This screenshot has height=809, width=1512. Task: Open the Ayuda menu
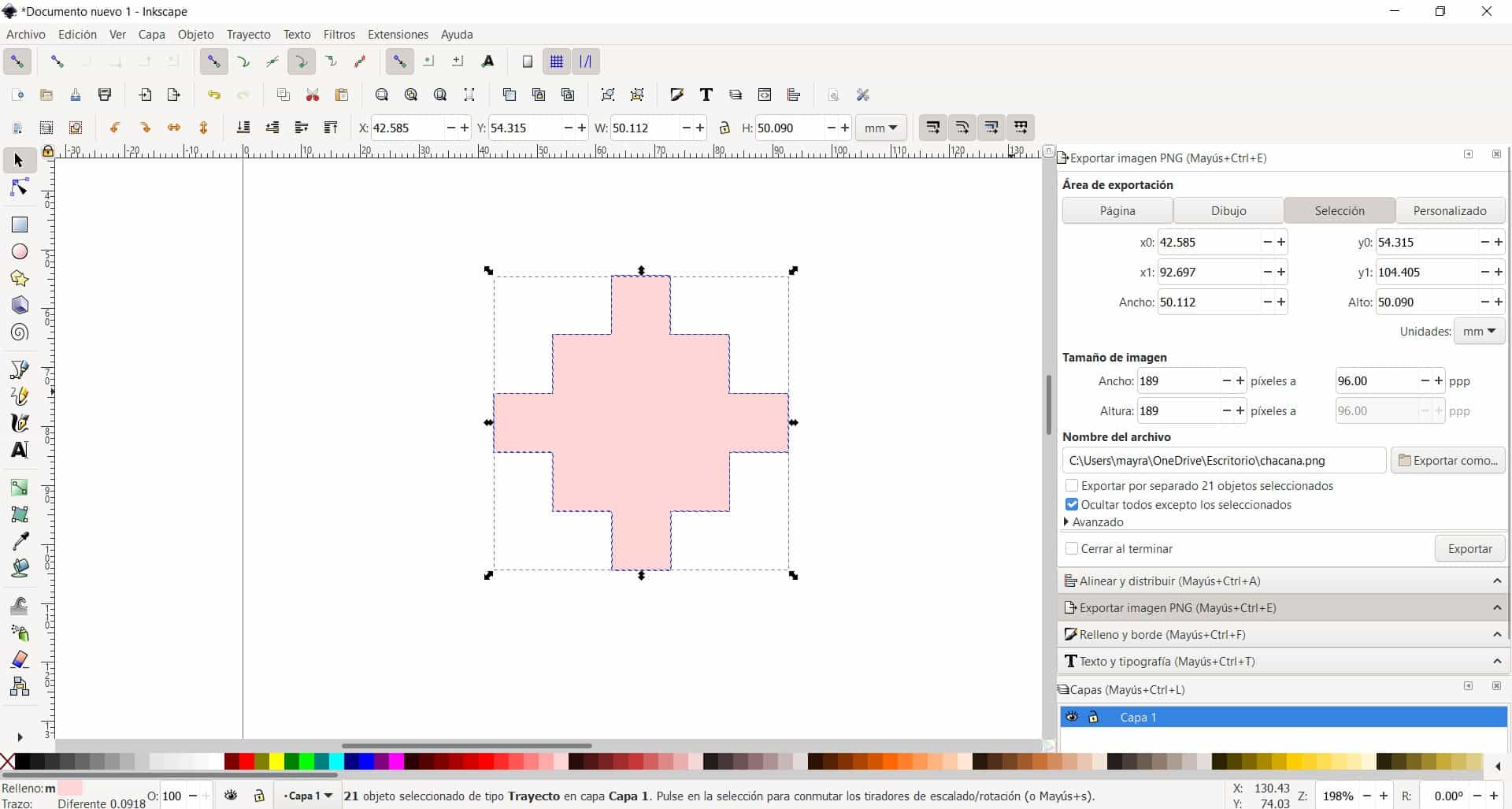[457, 35]
